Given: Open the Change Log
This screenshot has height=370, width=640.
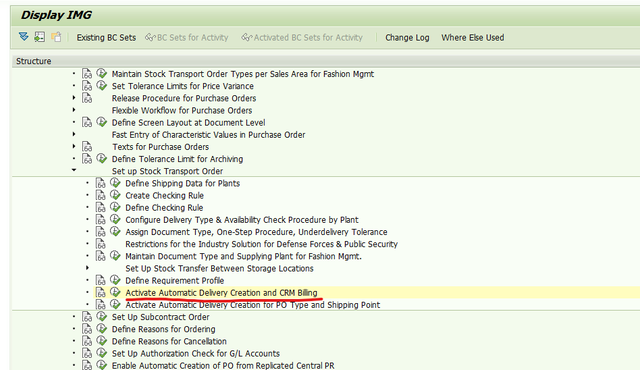Looking at the screenshot, I should 407,38.
